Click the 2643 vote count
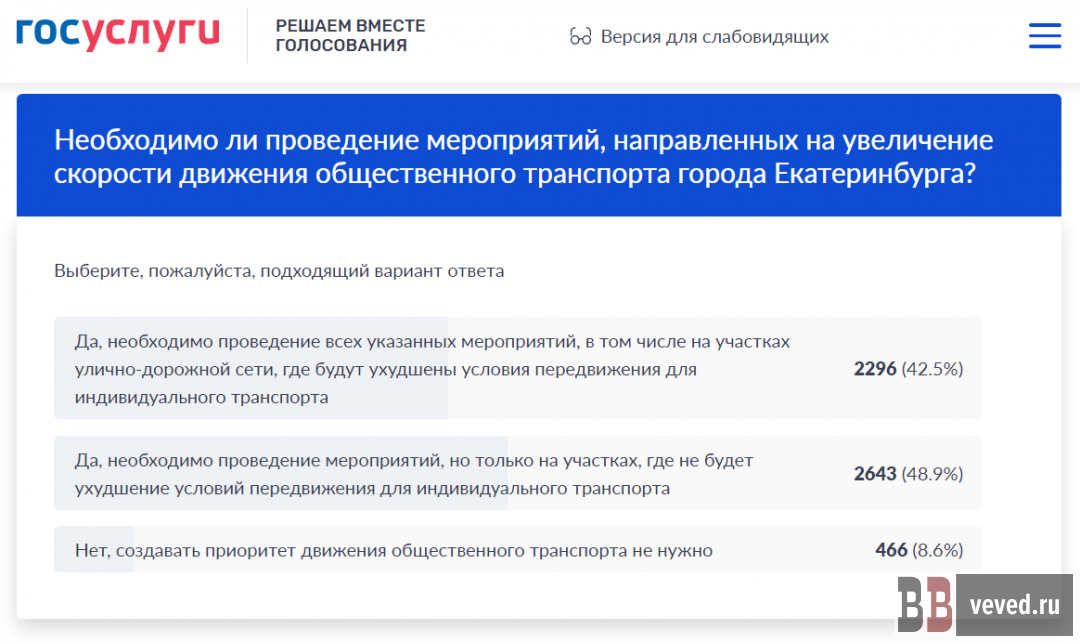This screenshot has width=1080, height=643. pos(875,474)
